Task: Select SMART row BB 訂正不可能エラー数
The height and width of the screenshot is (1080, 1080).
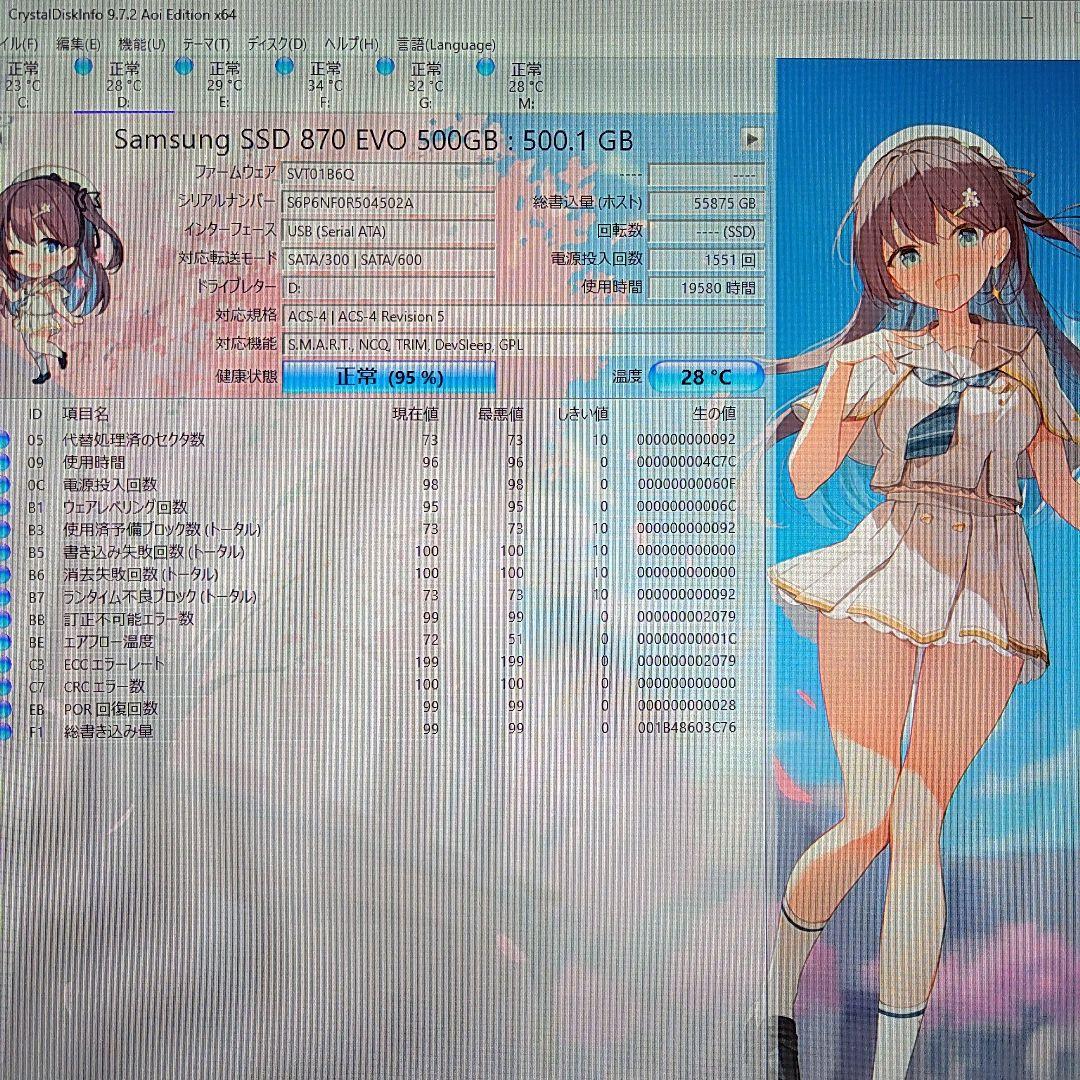Action: [x=382, y=618]
